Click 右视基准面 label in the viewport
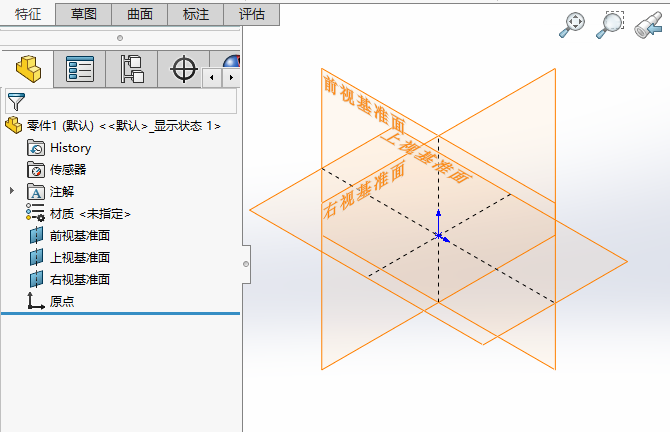Screen dimensions: 670x432 coord(364,190)
